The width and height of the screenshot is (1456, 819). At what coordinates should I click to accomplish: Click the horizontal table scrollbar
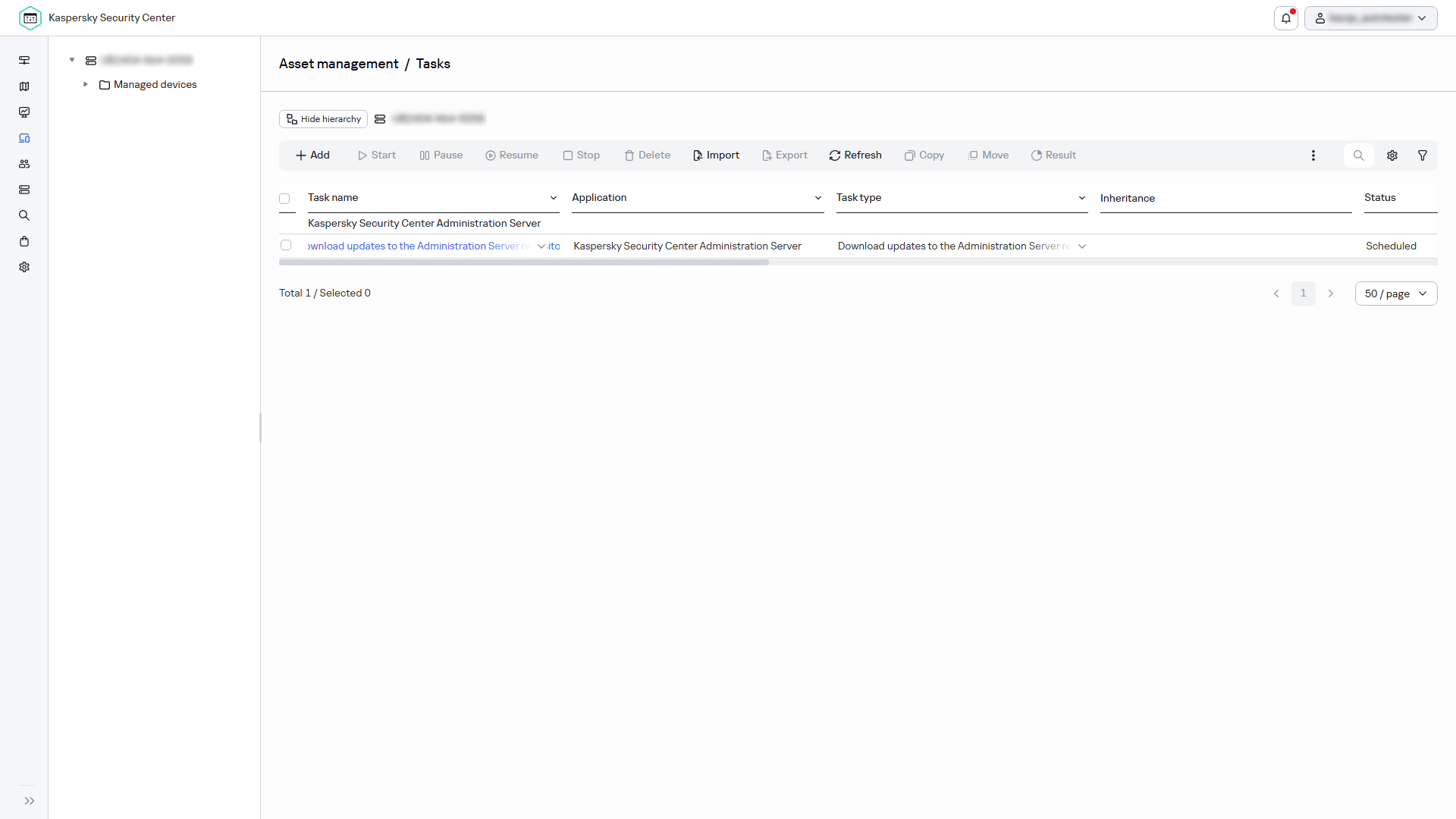tap(524, 262)
